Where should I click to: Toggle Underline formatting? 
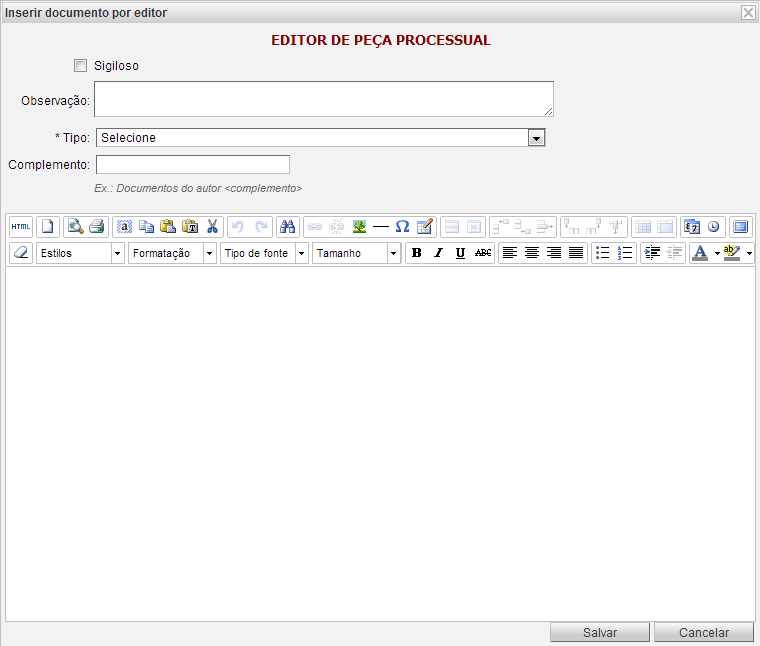click(460, 252)
